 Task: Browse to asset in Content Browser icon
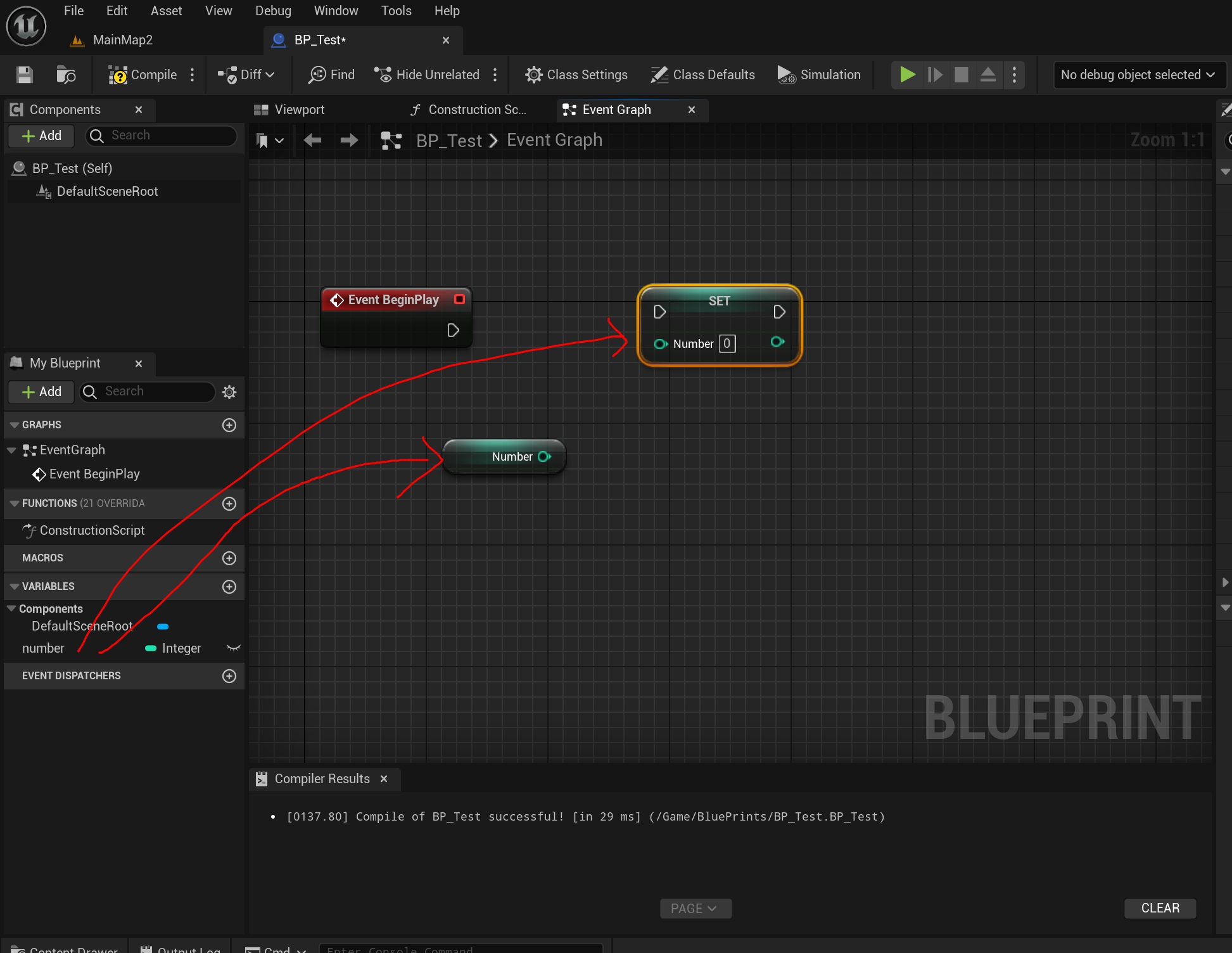tap(66, 75)
